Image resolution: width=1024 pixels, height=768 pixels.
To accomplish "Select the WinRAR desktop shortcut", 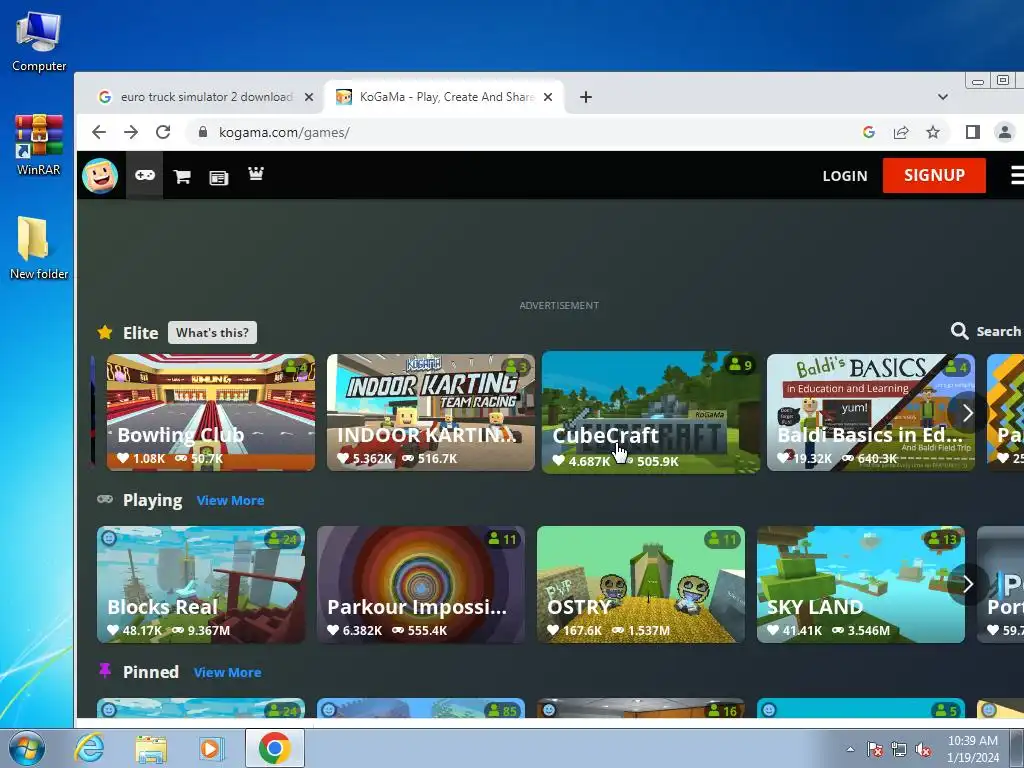I will [39, 144].
